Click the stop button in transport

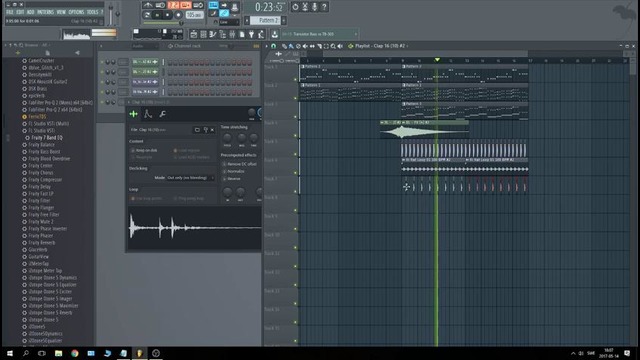(x=167, y=15)
